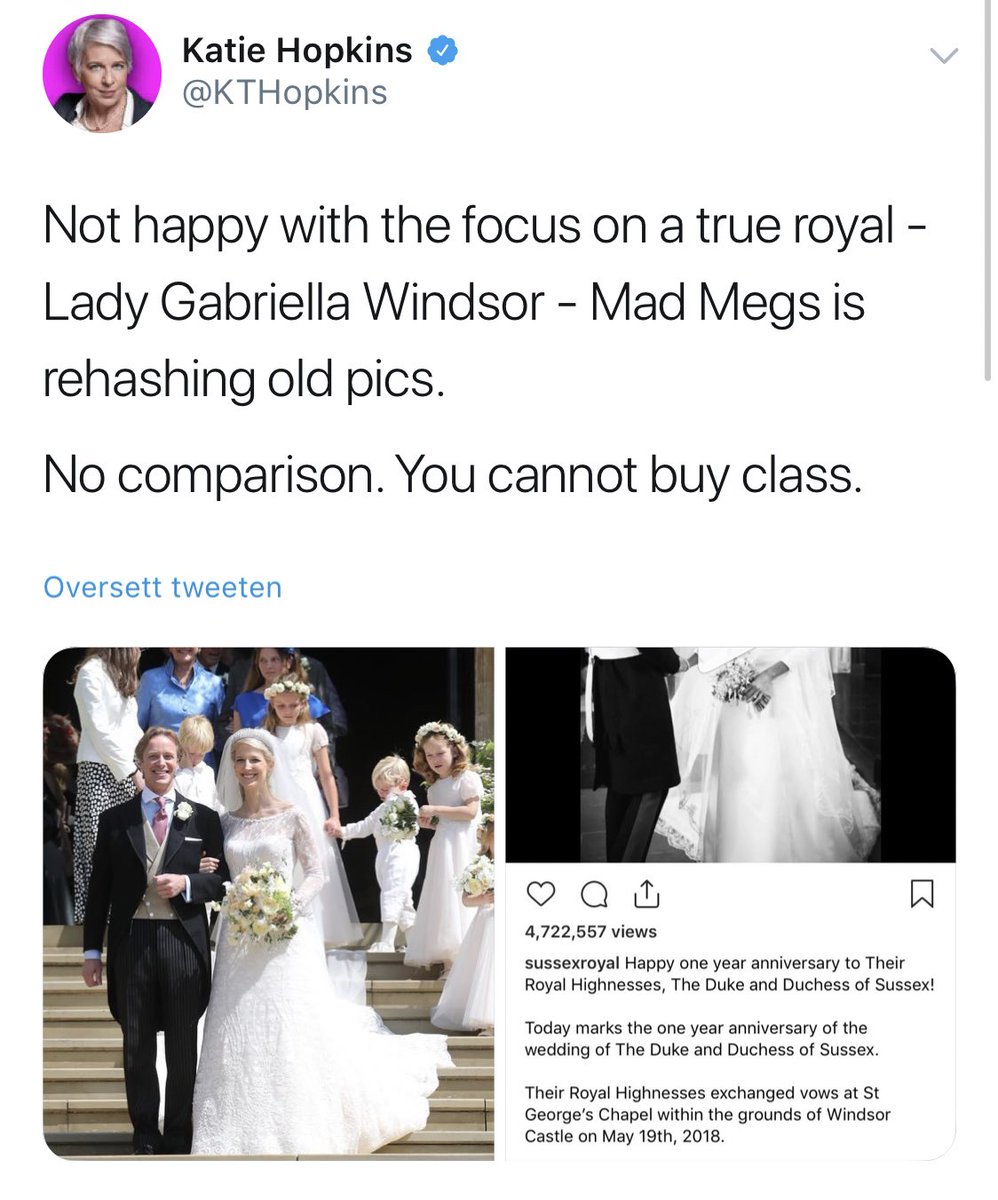Viewport: 998px width, 1200px height.
Task: Click caption paragraph about St George's Chapel
Action: click(x=708, y=1114)
